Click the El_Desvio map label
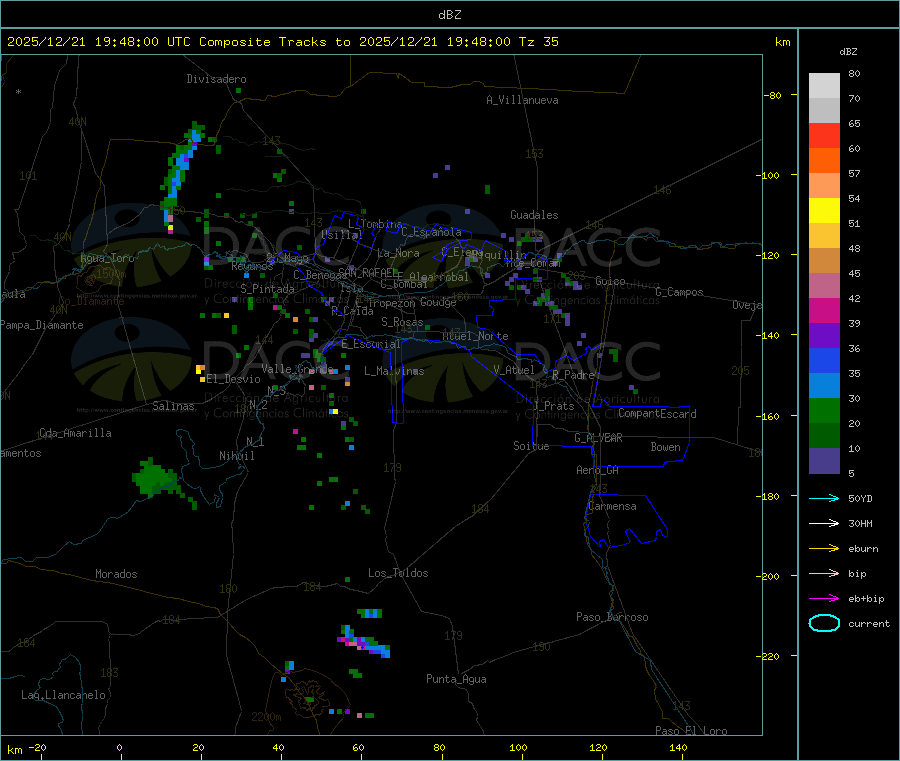The image size is (900, 761). pos(234,379)
